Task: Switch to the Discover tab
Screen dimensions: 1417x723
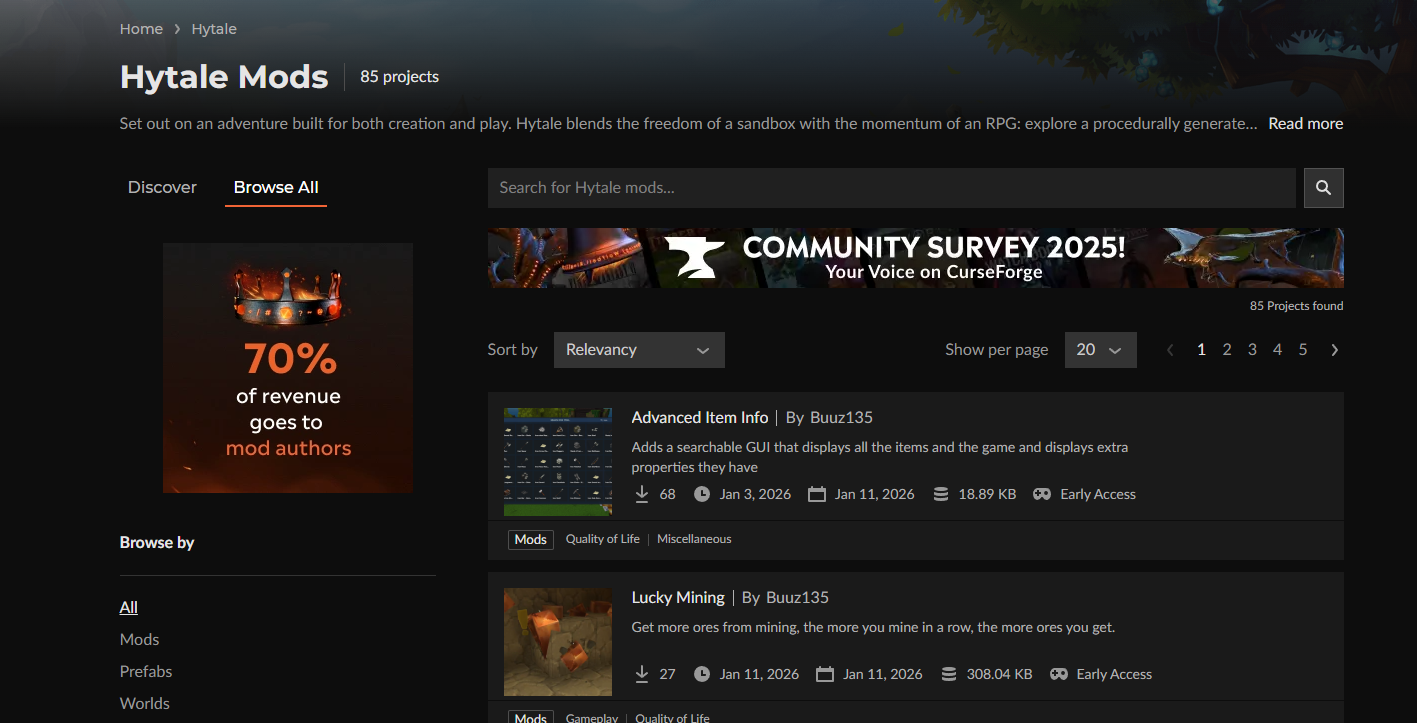Action: pyautogui.click(x=162, y=187)
